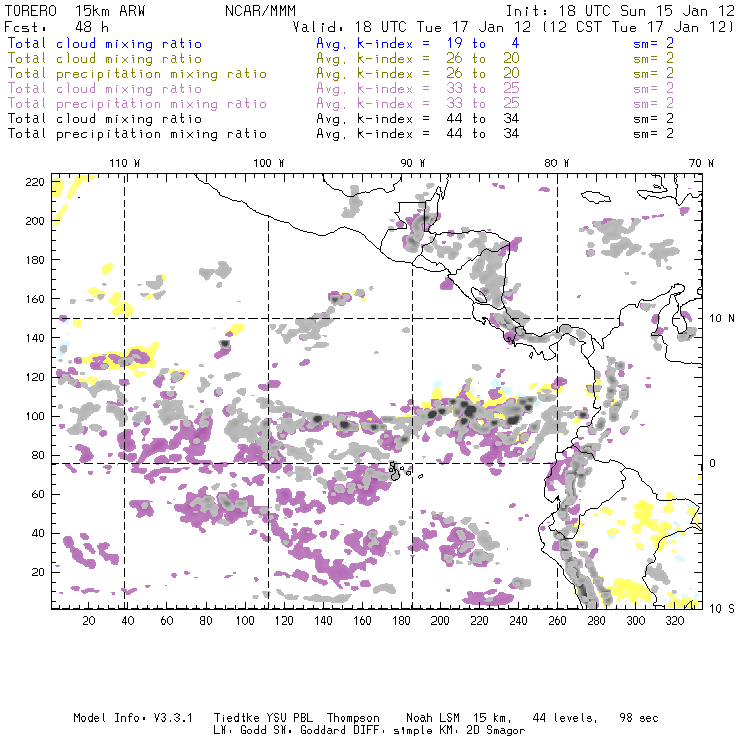Image resolution: width=740 pixels, height=740 pixels.
Task: Click the blue "Avg. k-index = 19 to 4" text
Action: point(418,44)
